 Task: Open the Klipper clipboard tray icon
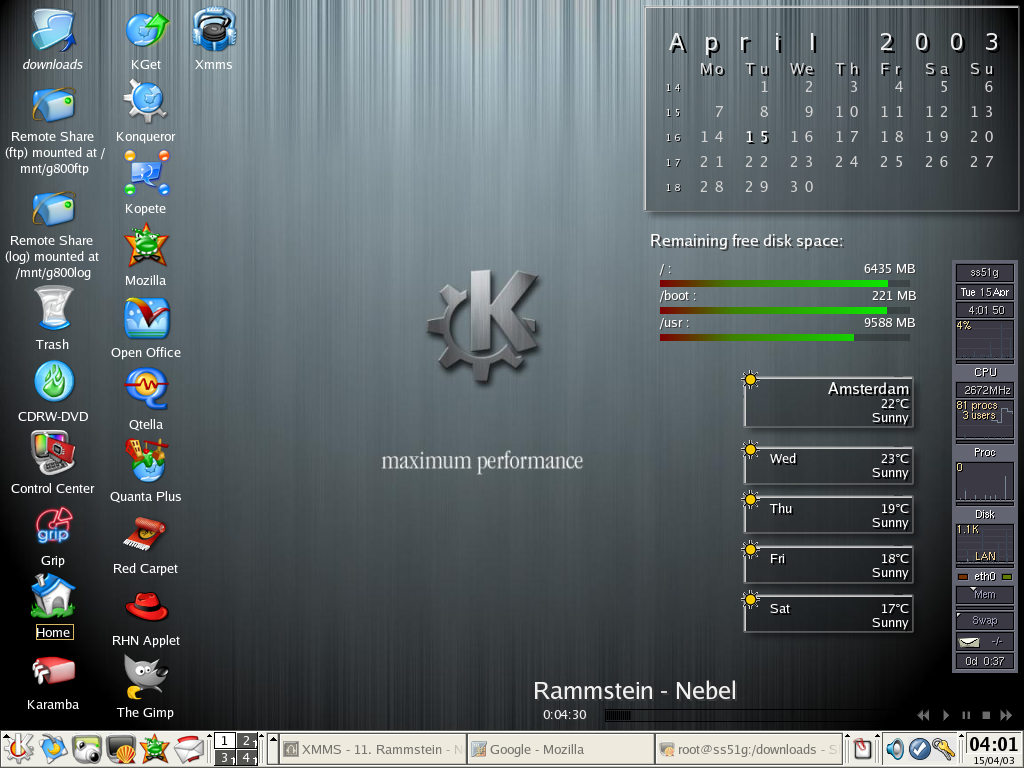(863, 749)
